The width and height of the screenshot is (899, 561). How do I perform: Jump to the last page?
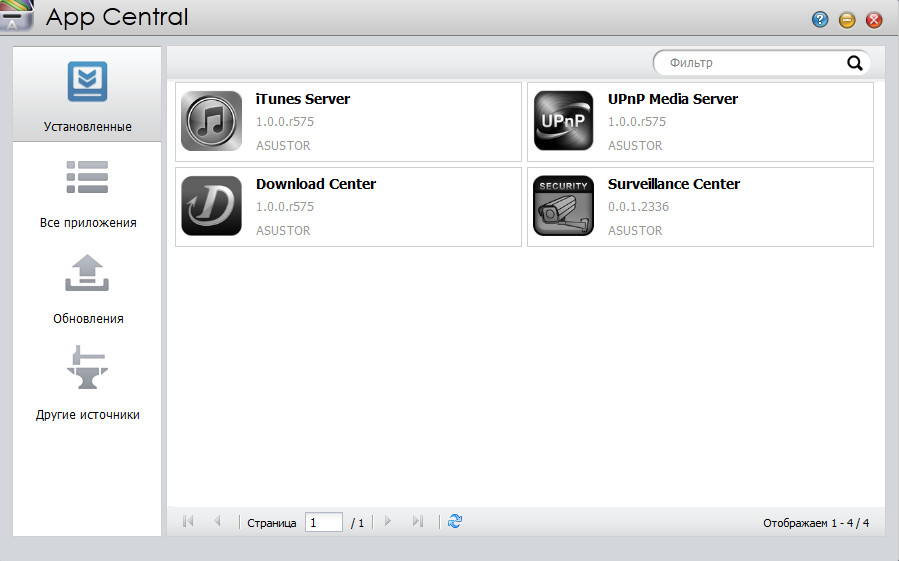[418, 522]
